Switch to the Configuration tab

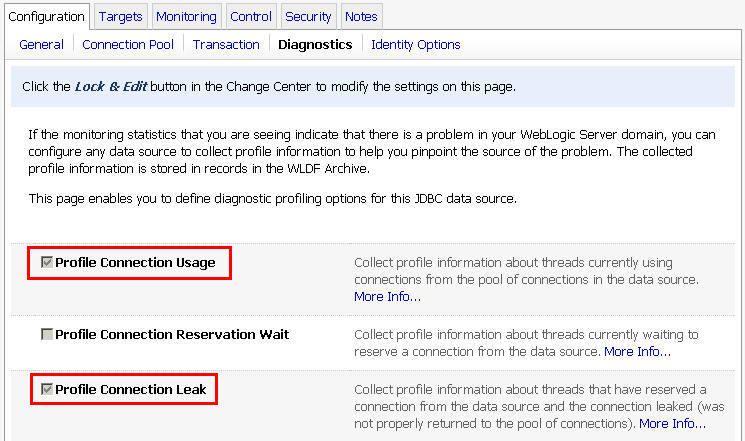(x=47, y=17)
